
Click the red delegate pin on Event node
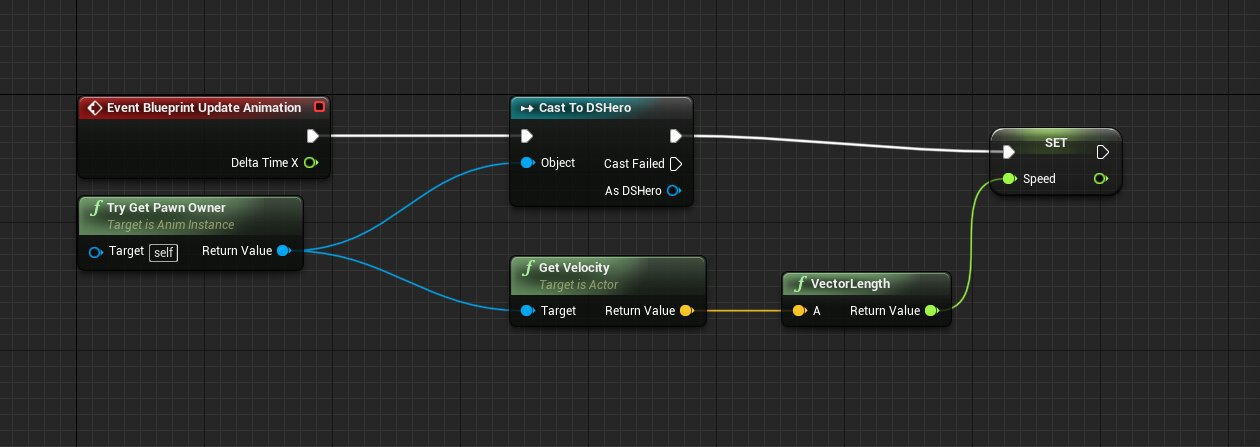coord(319,107)
